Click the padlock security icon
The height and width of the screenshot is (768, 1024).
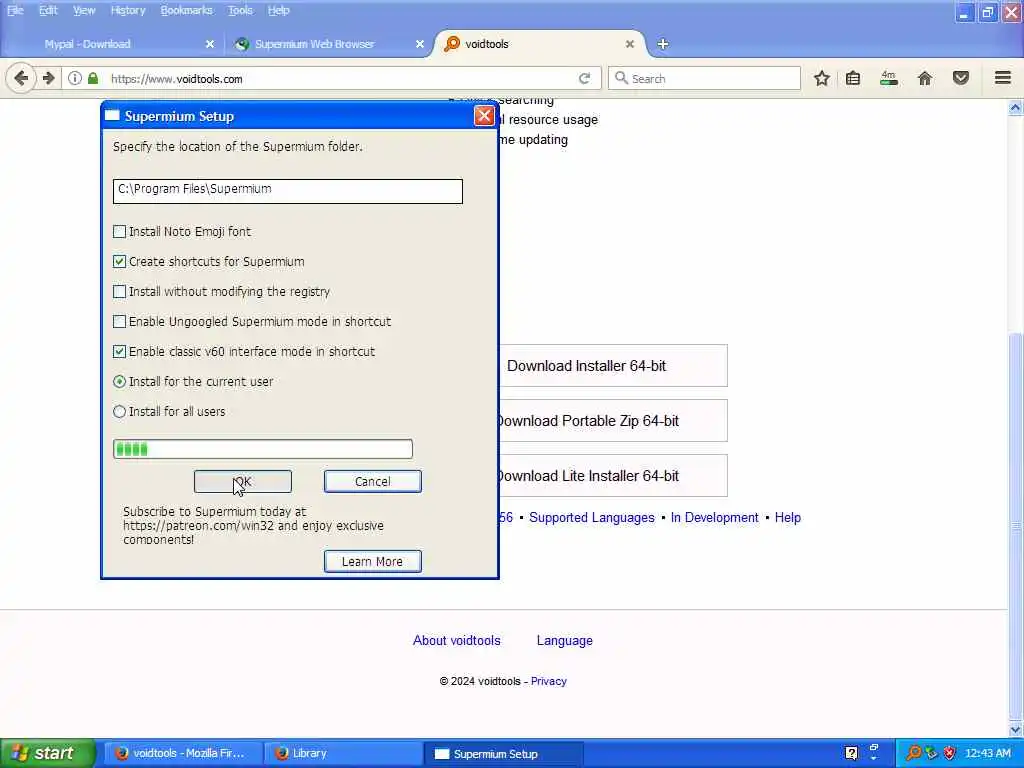click(93, 78)
